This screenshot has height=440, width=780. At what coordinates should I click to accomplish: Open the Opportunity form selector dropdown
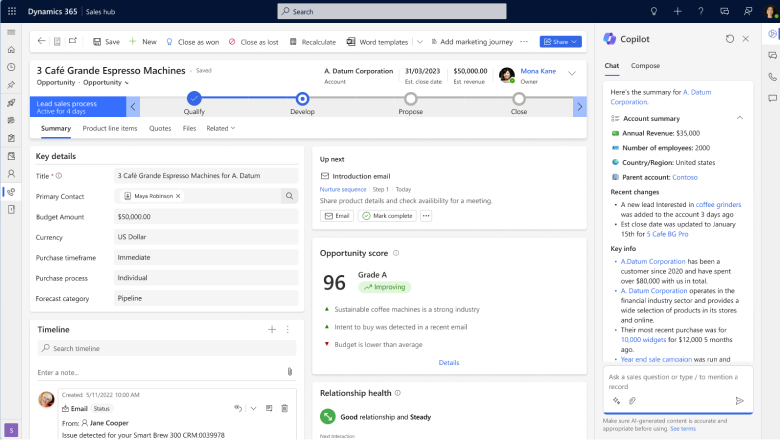(x=105, y=83)
